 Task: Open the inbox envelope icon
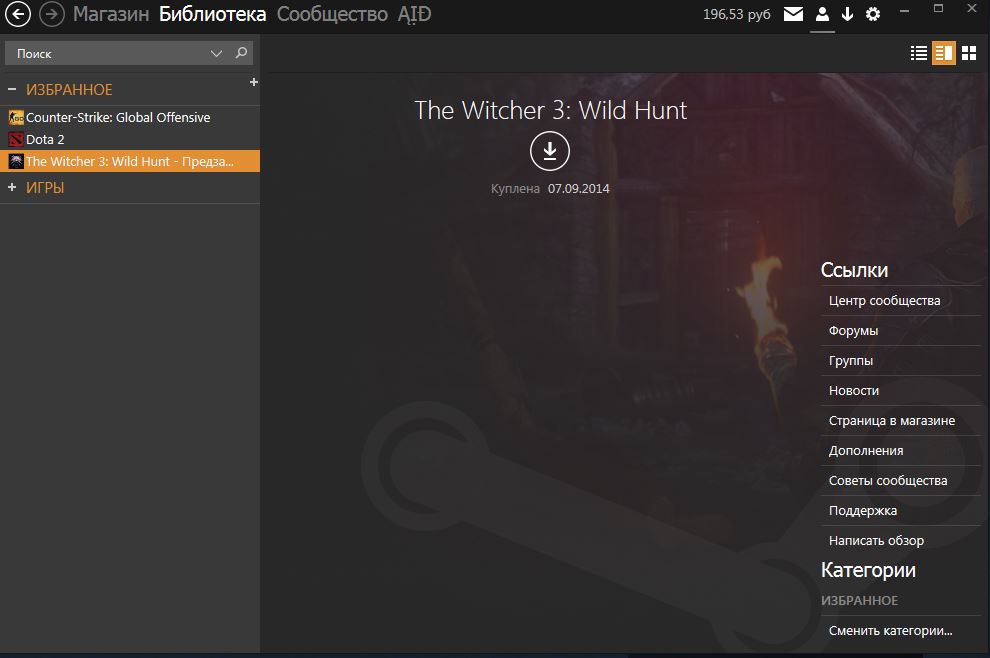[793, 14]
